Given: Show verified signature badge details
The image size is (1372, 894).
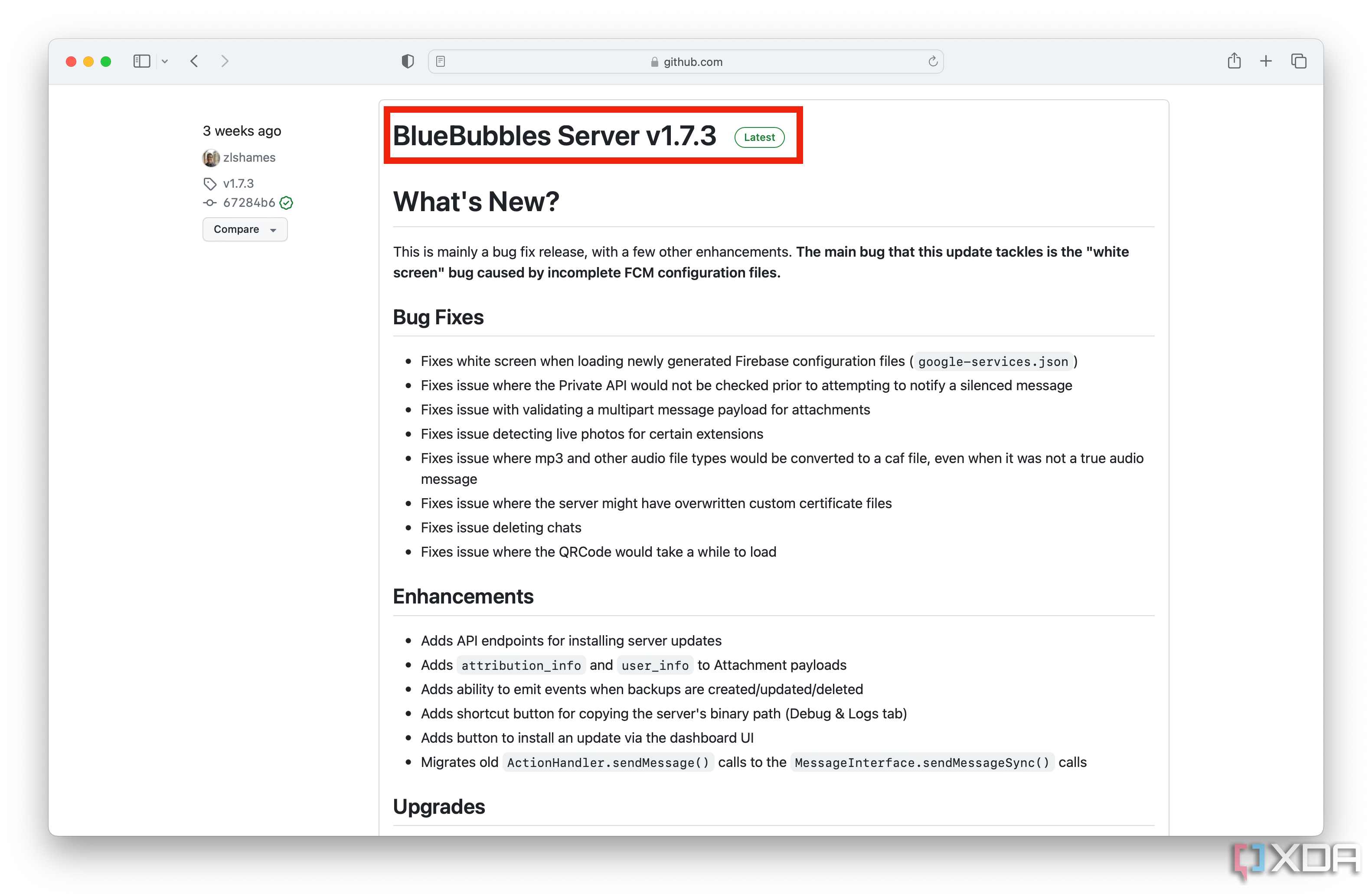Looking at the screenshot, I should pyautogui.click(x=287, y=202).
